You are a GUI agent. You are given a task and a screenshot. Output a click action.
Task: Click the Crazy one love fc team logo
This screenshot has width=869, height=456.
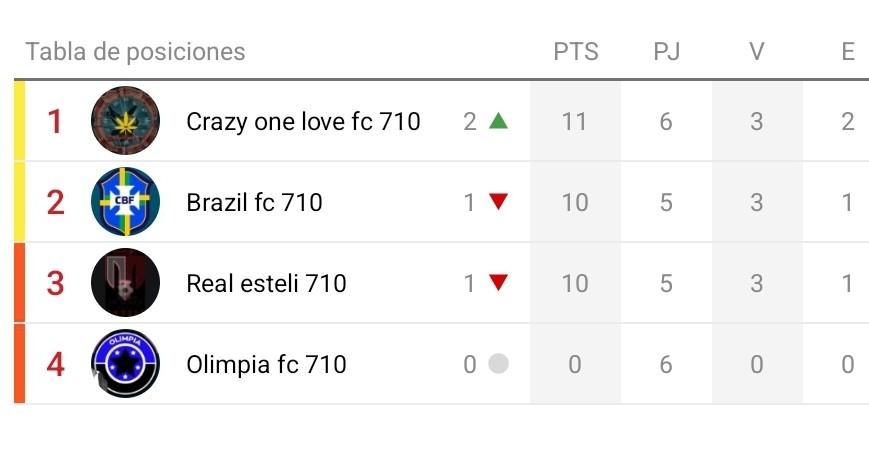tap(125, 121)
